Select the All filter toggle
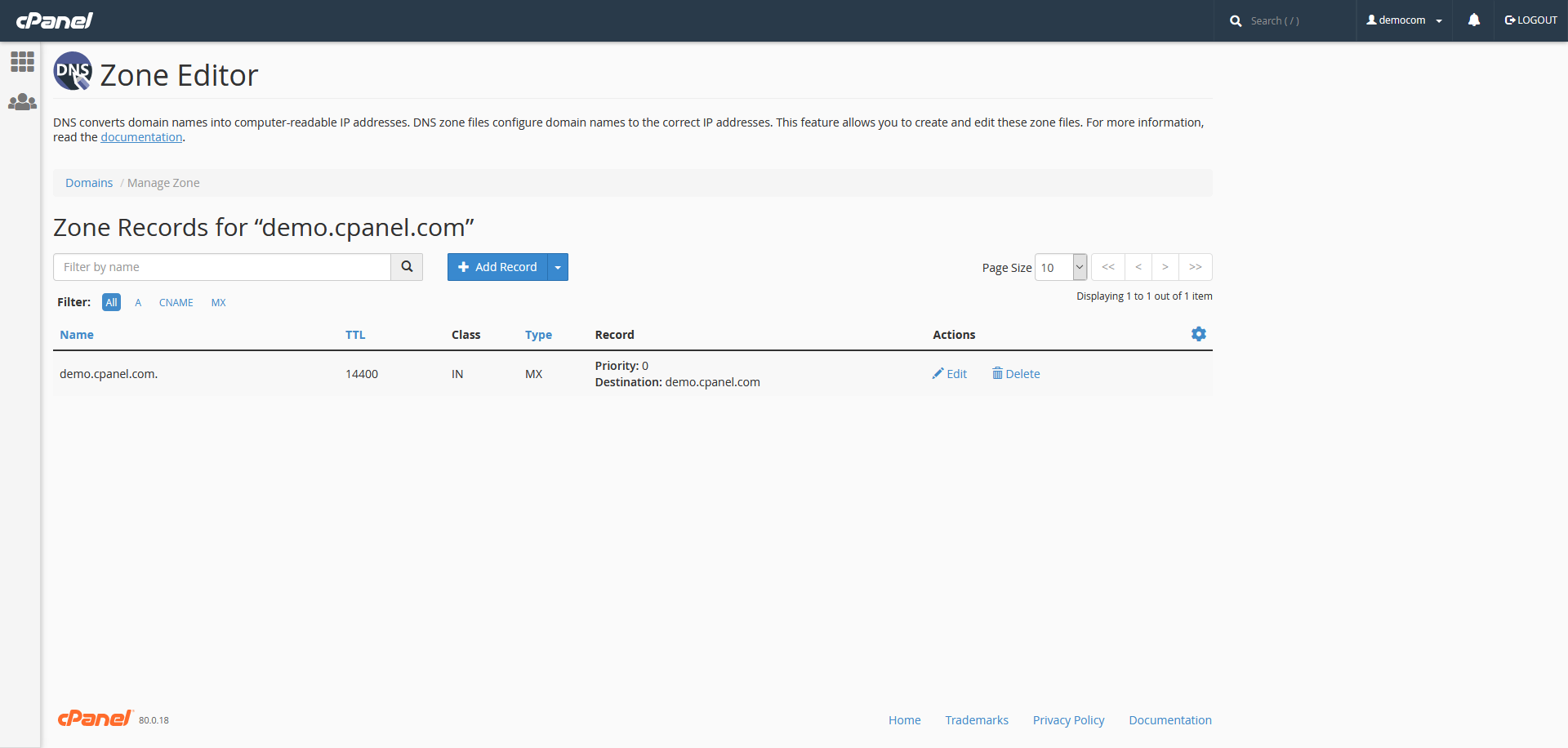 (x=111, y=302)
